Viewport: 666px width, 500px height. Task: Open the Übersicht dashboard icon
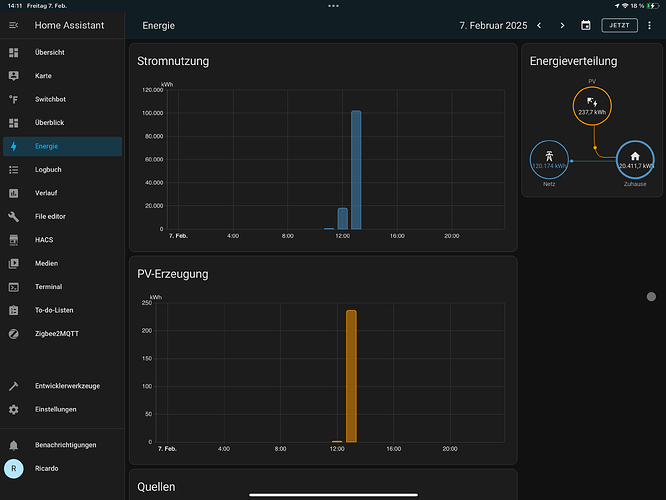pos(14,52)
